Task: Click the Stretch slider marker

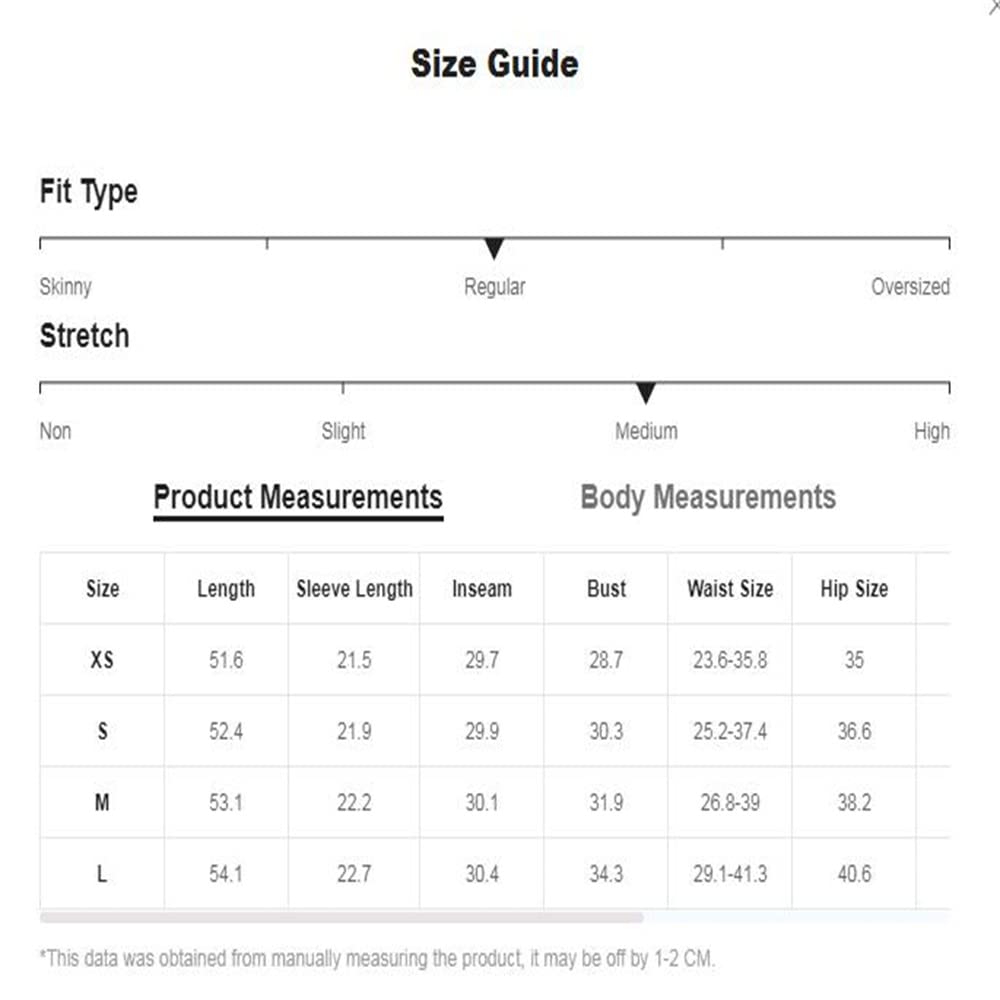Action: tap(646, 392)
